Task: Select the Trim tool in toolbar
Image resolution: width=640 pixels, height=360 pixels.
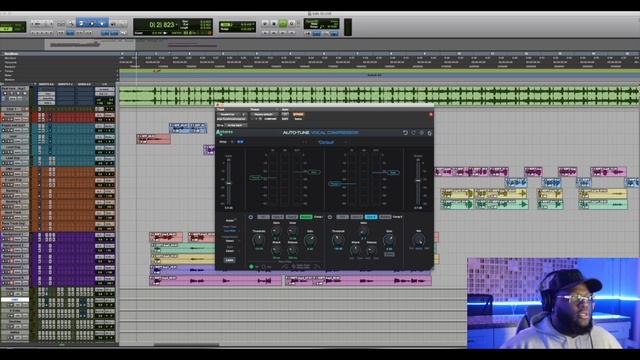Action: pos(81,23)
